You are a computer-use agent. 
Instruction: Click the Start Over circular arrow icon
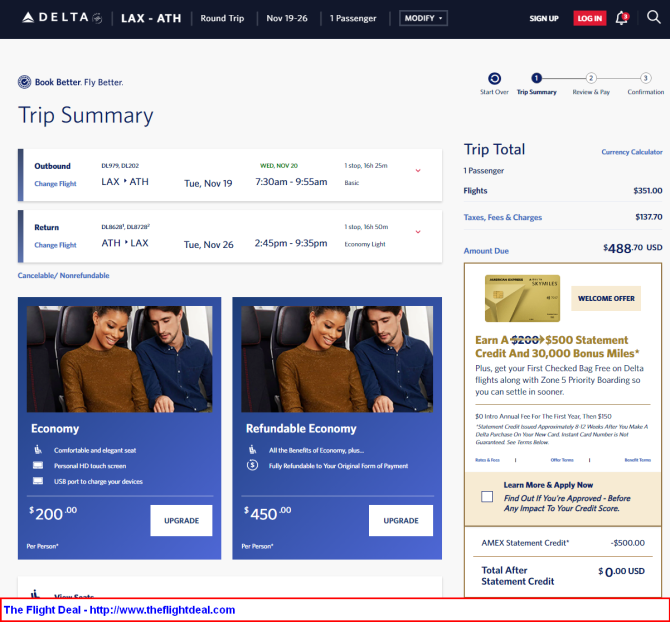(x=494, y=79)
